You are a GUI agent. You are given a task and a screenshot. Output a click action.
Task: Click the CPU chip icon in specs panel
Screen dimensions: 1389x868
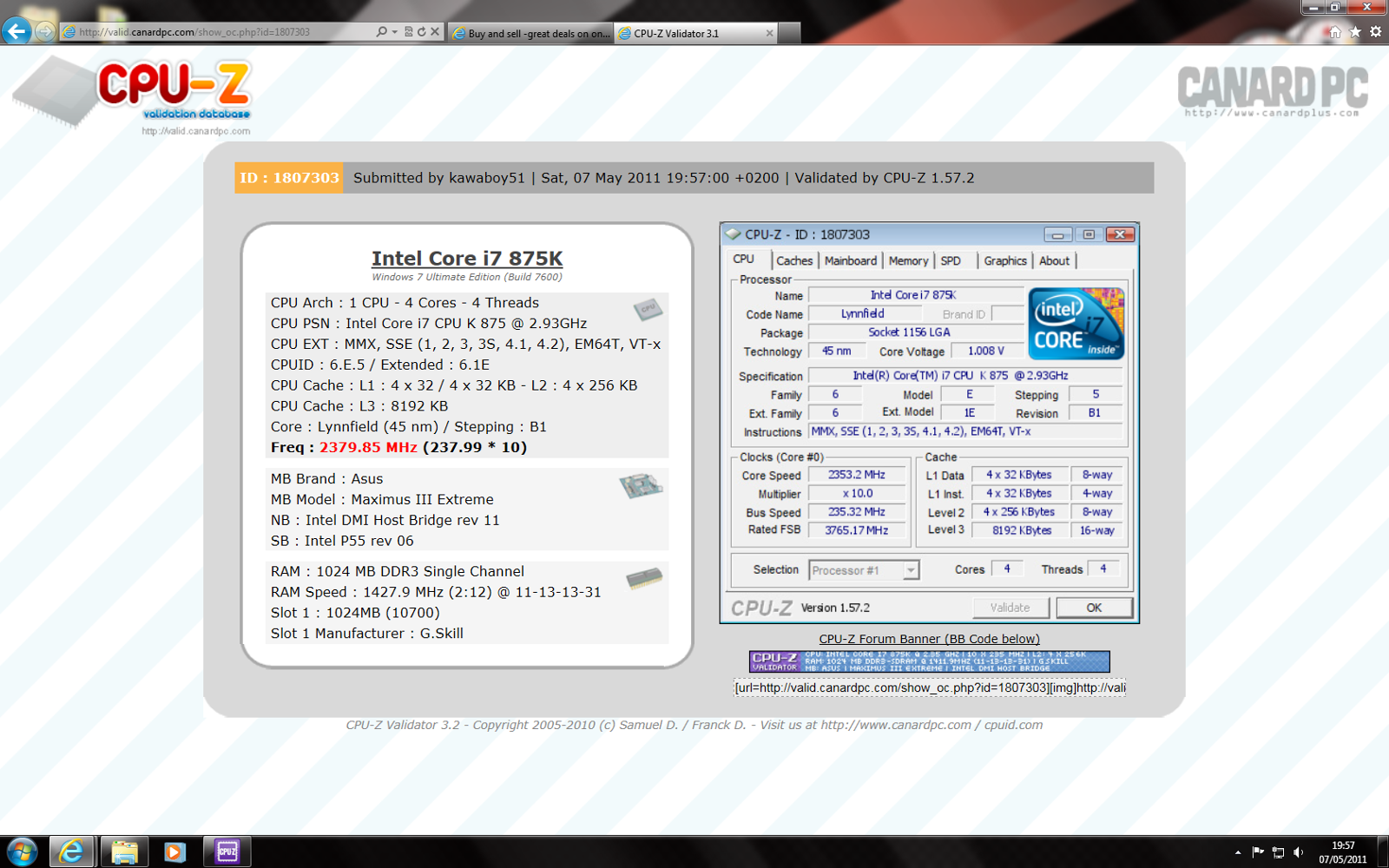[648, 308]
